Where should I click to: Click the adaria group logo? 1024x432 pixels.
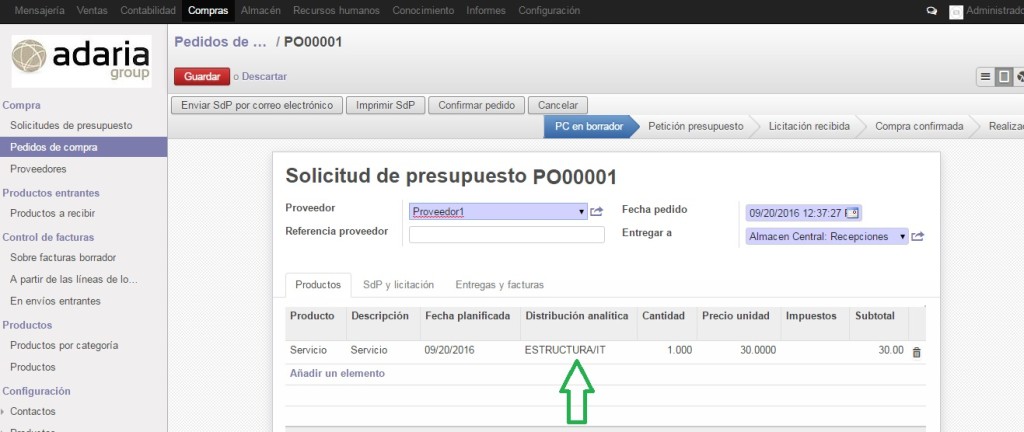82,61
